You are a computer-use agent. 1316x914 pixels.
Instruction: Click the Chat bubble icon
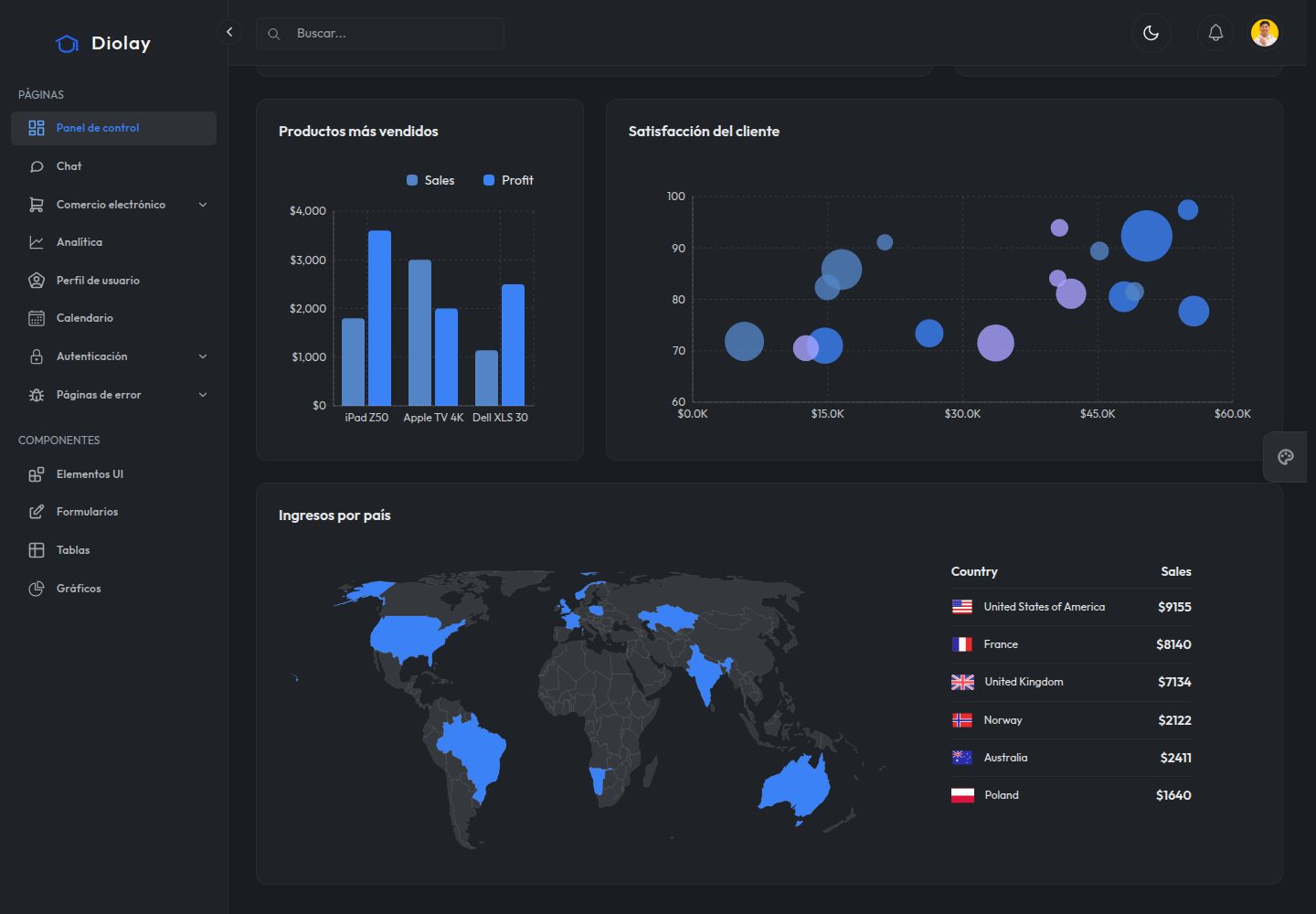click(x=37, y=166)
